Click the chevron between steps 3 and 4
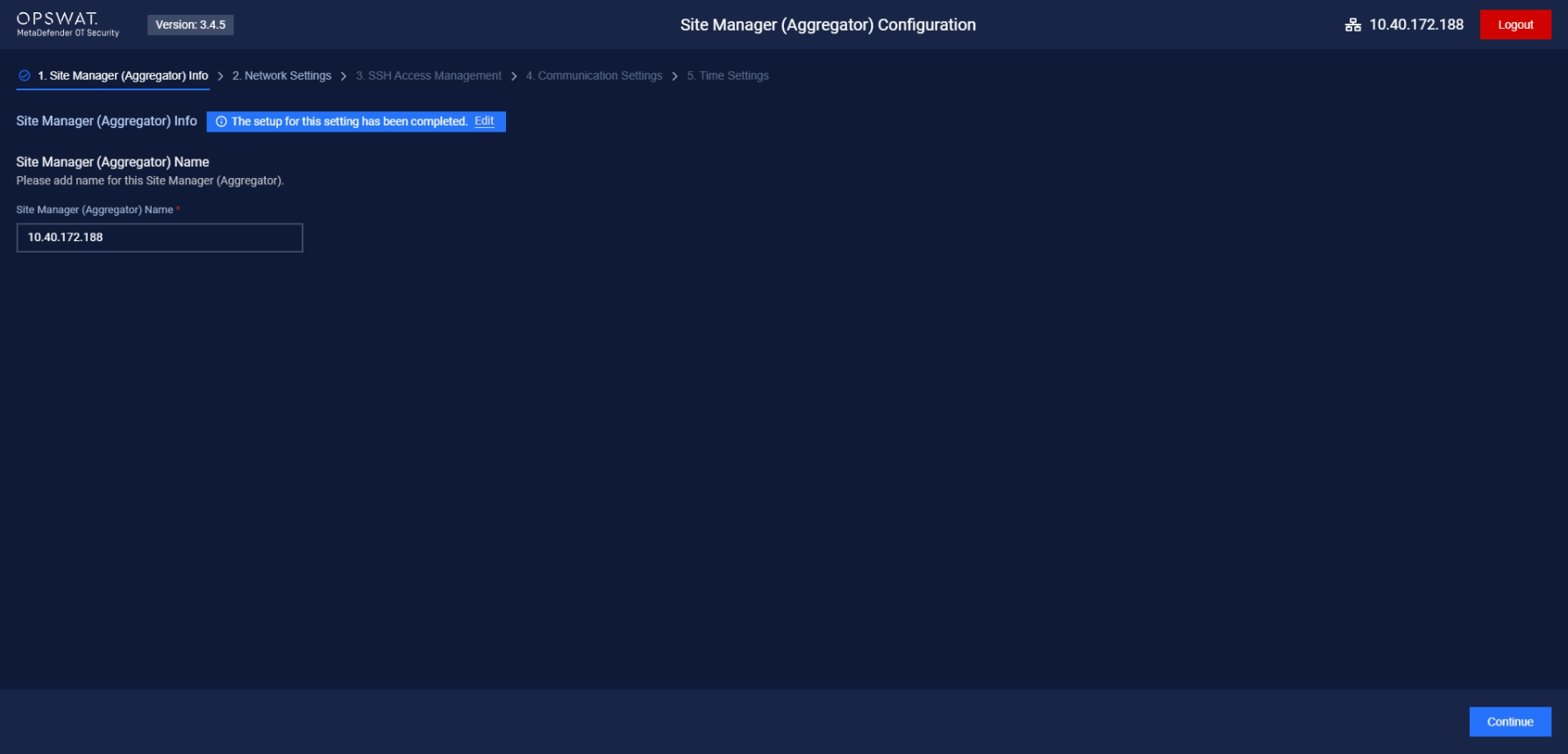 pos(514,76)
